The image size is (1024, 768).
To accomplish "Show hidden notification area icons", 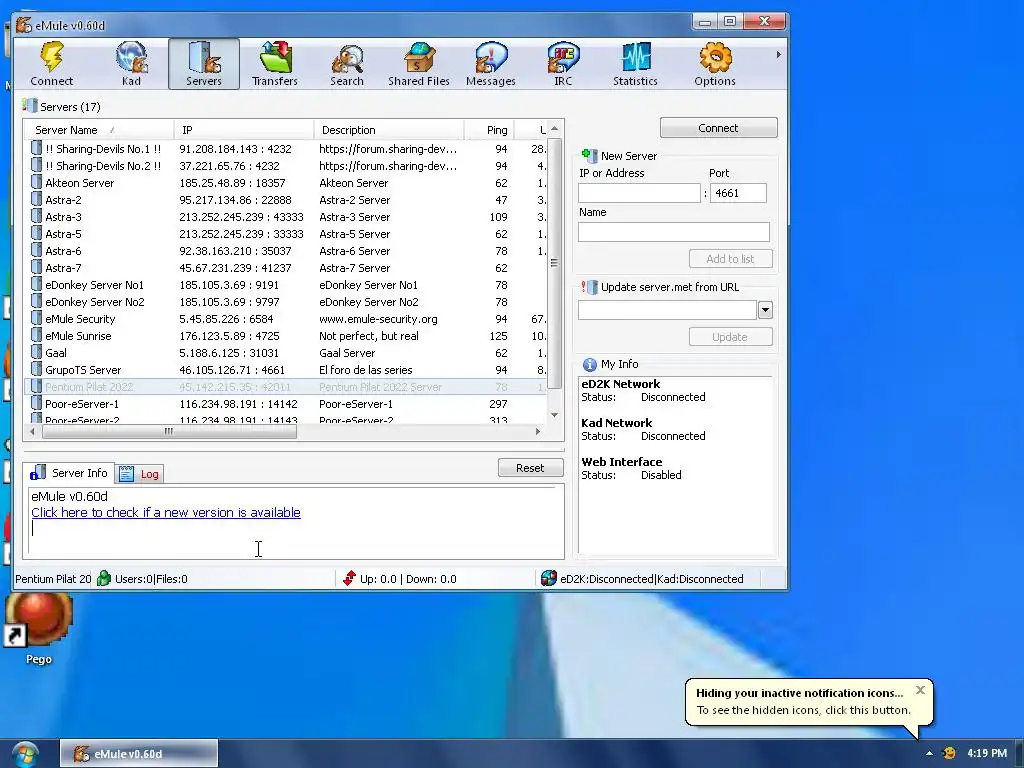I will (x=929, y=754).
